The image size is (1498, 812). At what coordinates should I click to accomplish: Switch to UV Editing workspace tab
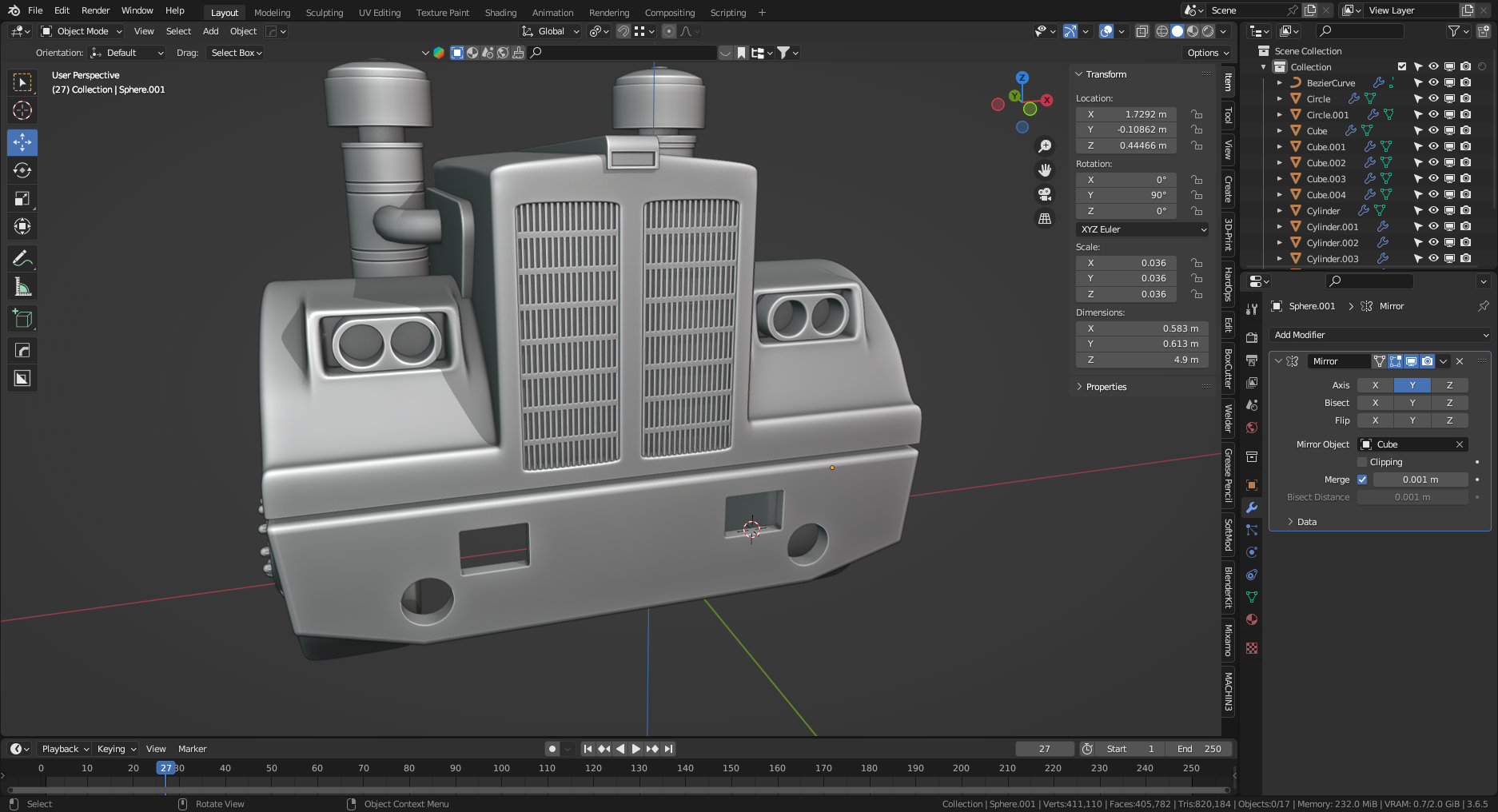(x=380, y=12)
